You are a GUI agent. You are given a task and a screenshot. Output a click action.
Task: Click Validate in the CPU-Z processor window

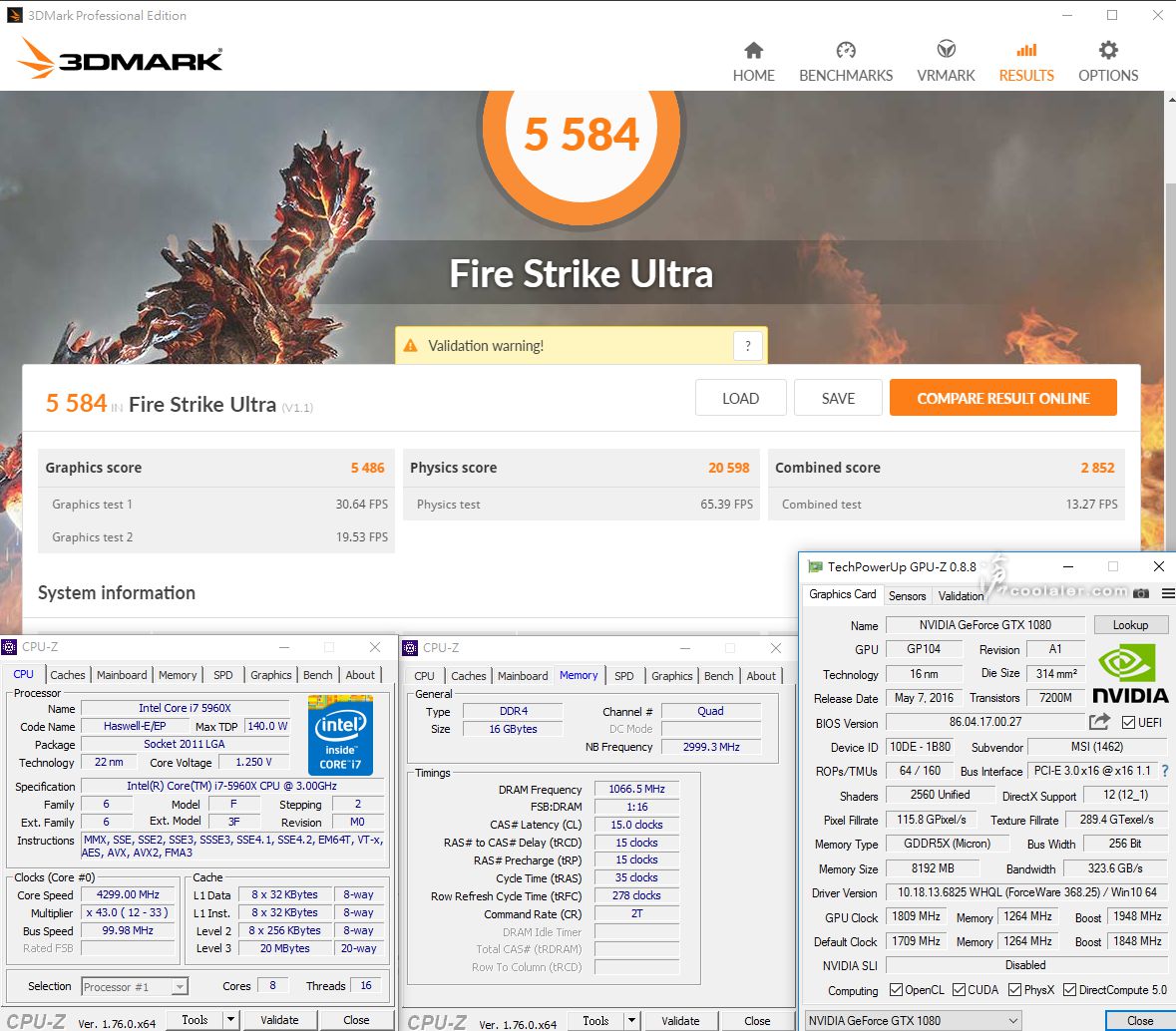click(x=279, y=1020)
